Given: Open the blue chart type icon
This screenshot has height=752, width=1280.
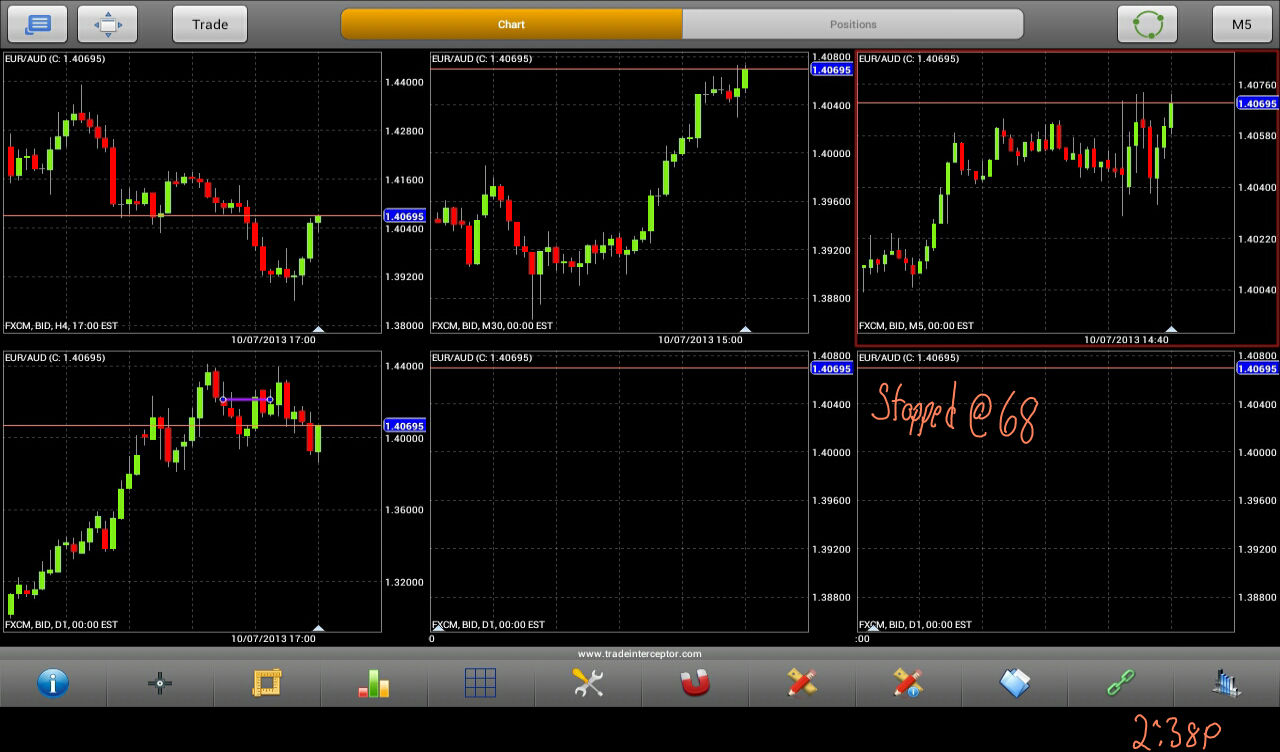Looking at the screenshot, I should pos(1227,683).
